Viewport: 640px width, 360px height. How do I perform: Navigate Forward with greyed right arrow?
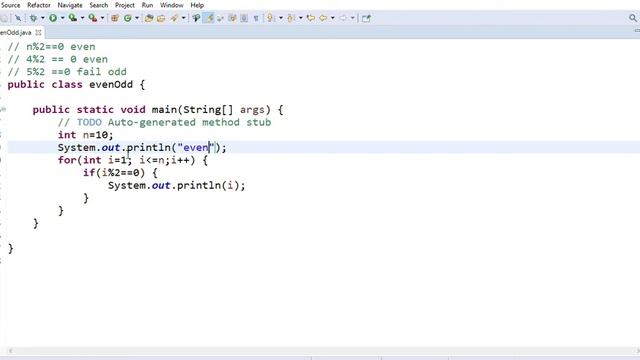tap(343, 18)
